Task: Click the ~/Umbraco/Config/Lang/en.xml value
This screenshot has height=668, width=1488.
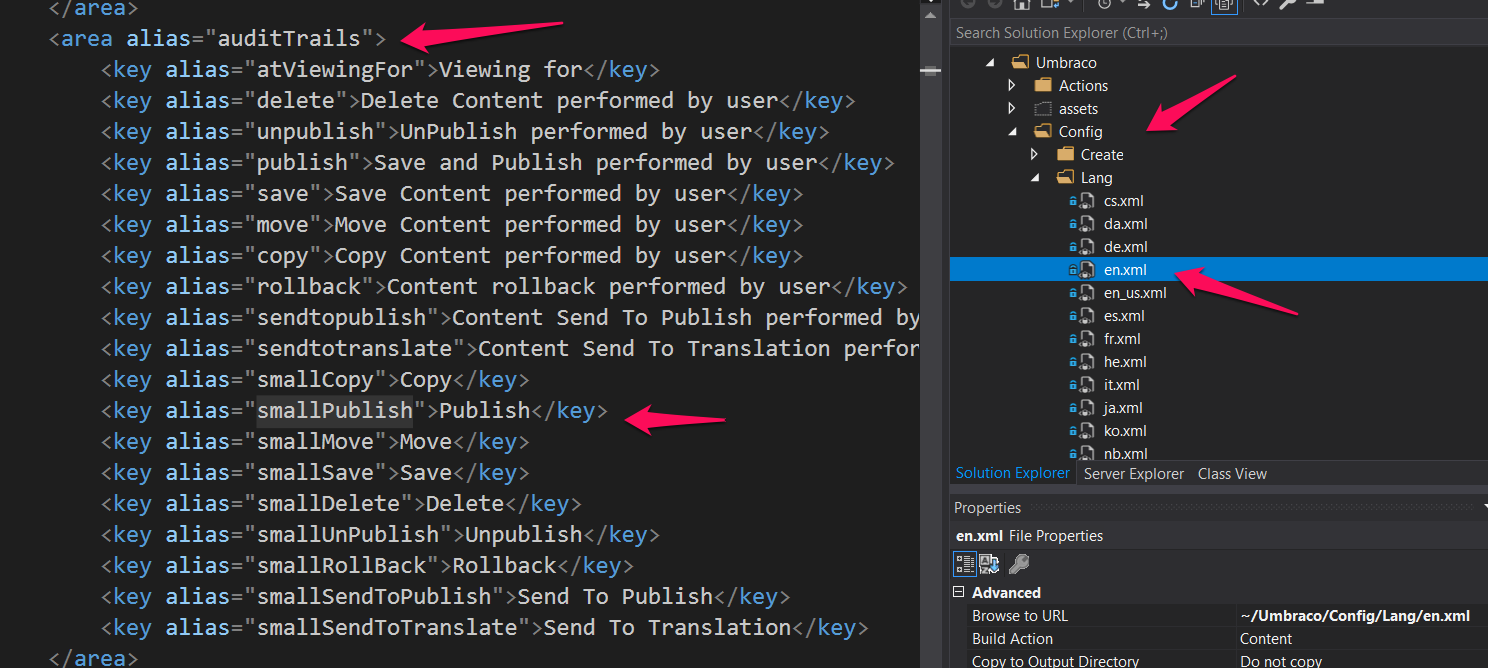Action: pos(1354,615)
